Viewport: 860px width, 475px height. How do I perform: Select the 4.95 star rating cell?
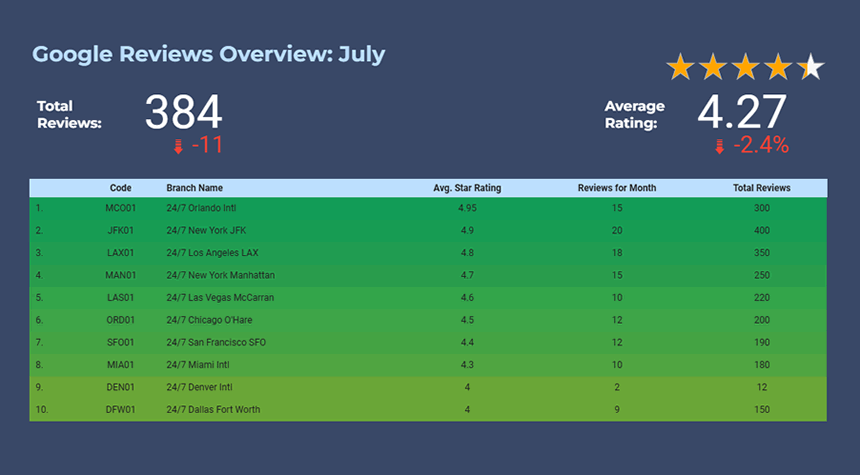tap(467, 208)
